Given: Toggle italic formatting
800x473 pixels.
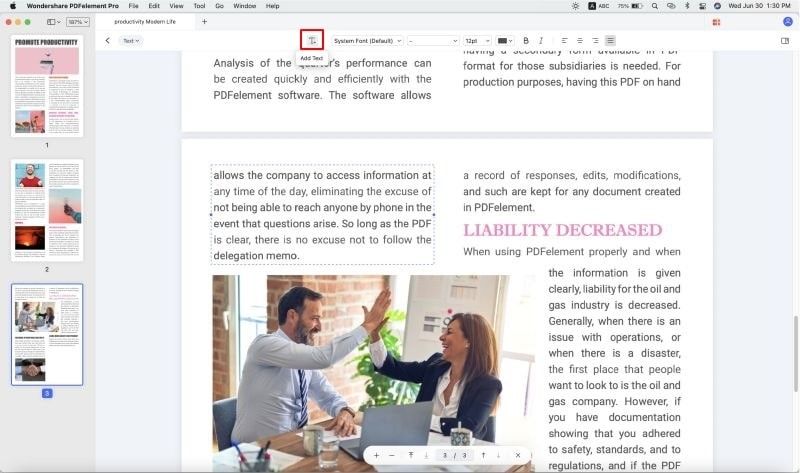Looking at the screenshot, I should [541, 40].
